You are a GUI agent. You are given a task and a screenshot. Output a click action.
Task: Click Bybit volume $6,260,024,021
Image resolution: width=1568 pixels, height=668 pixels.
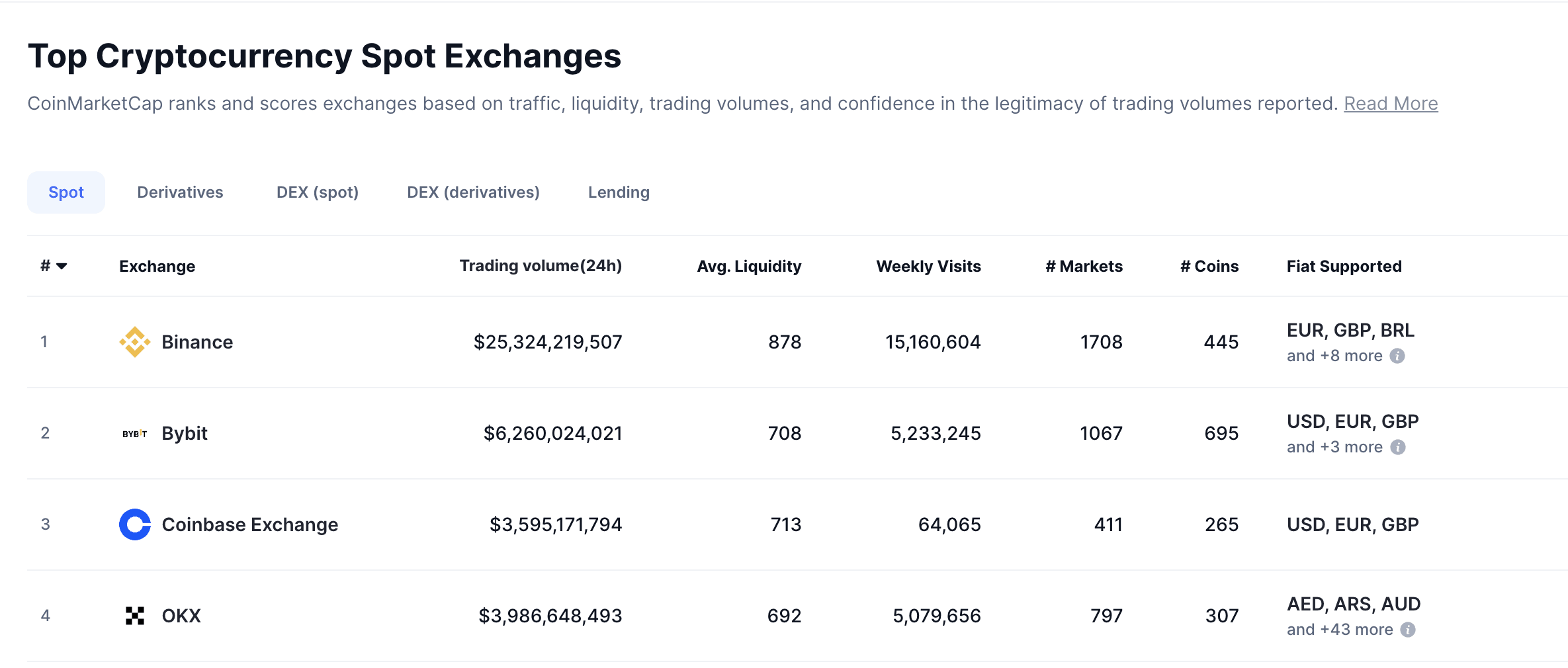click(553, 433)
